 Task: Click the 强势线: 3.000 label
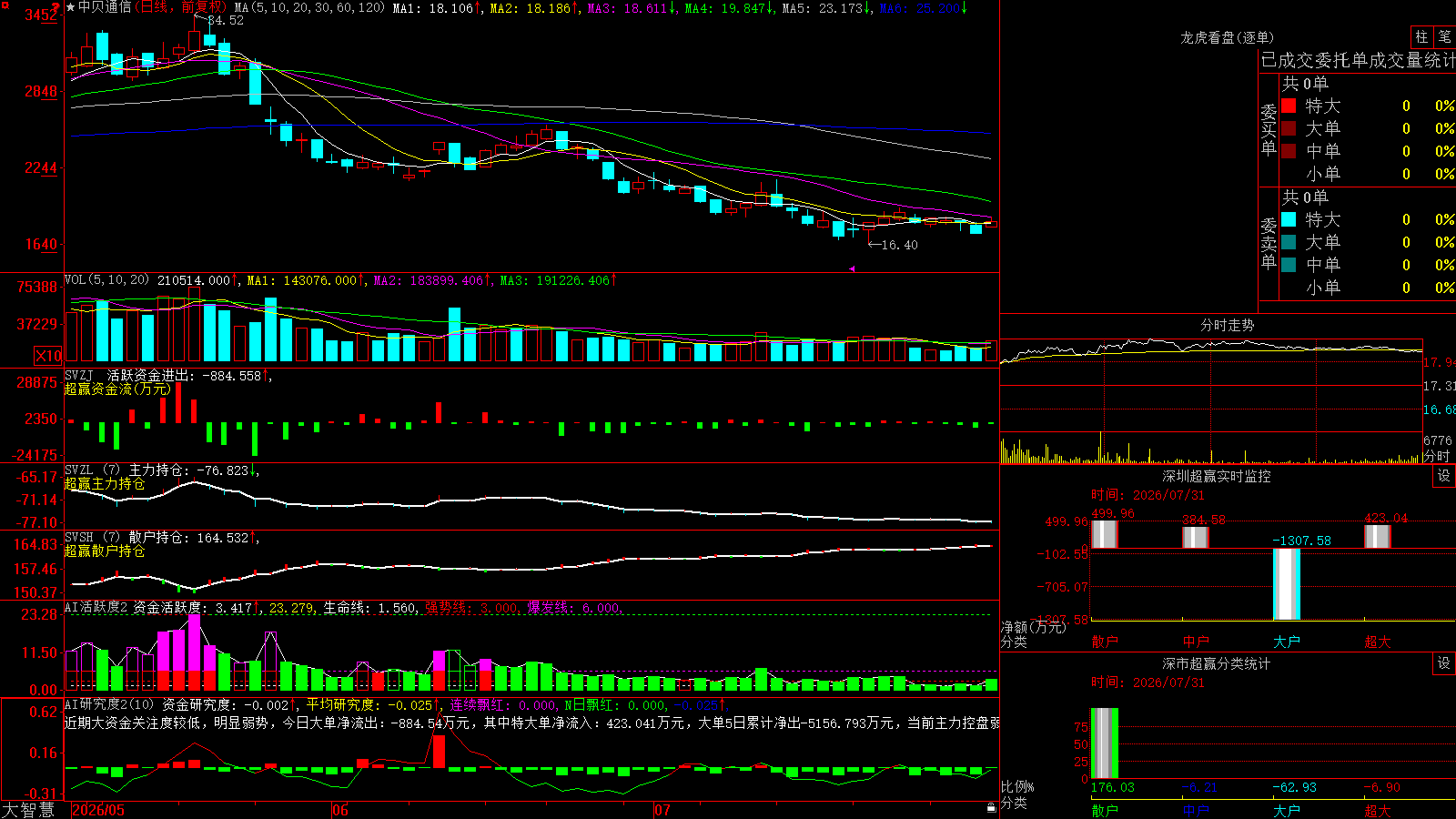(x=472, y=608)
